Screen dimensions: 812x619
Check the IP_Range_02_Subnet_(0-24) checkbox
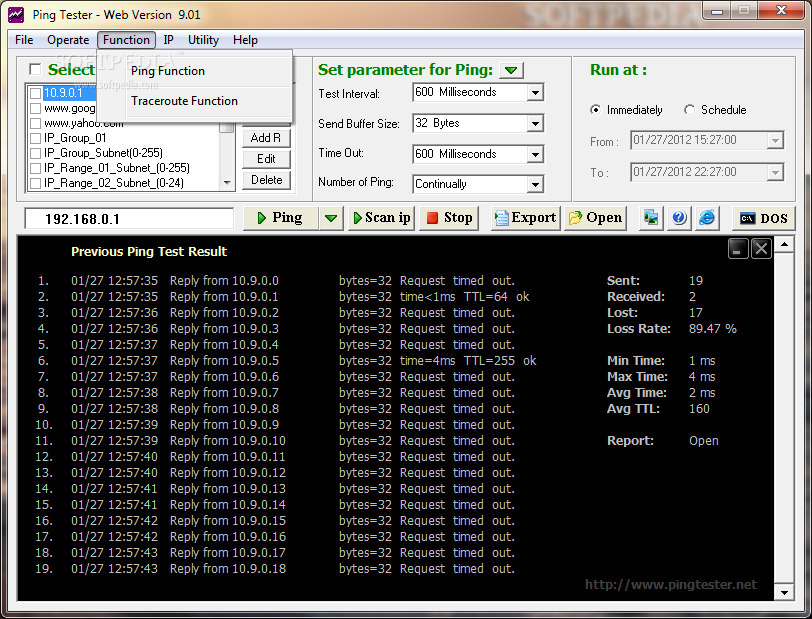click(x=35, y=183)
